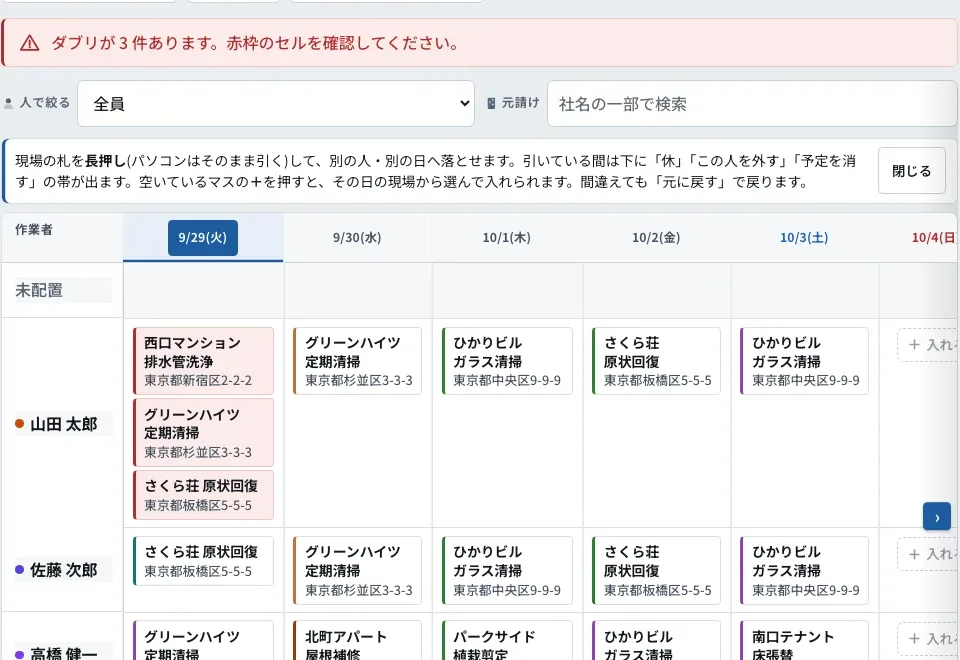This screenshot has width=960, height=660.
Task: Click 高橋's ひかりビル card on 10/2
Action: pos(656,640)
